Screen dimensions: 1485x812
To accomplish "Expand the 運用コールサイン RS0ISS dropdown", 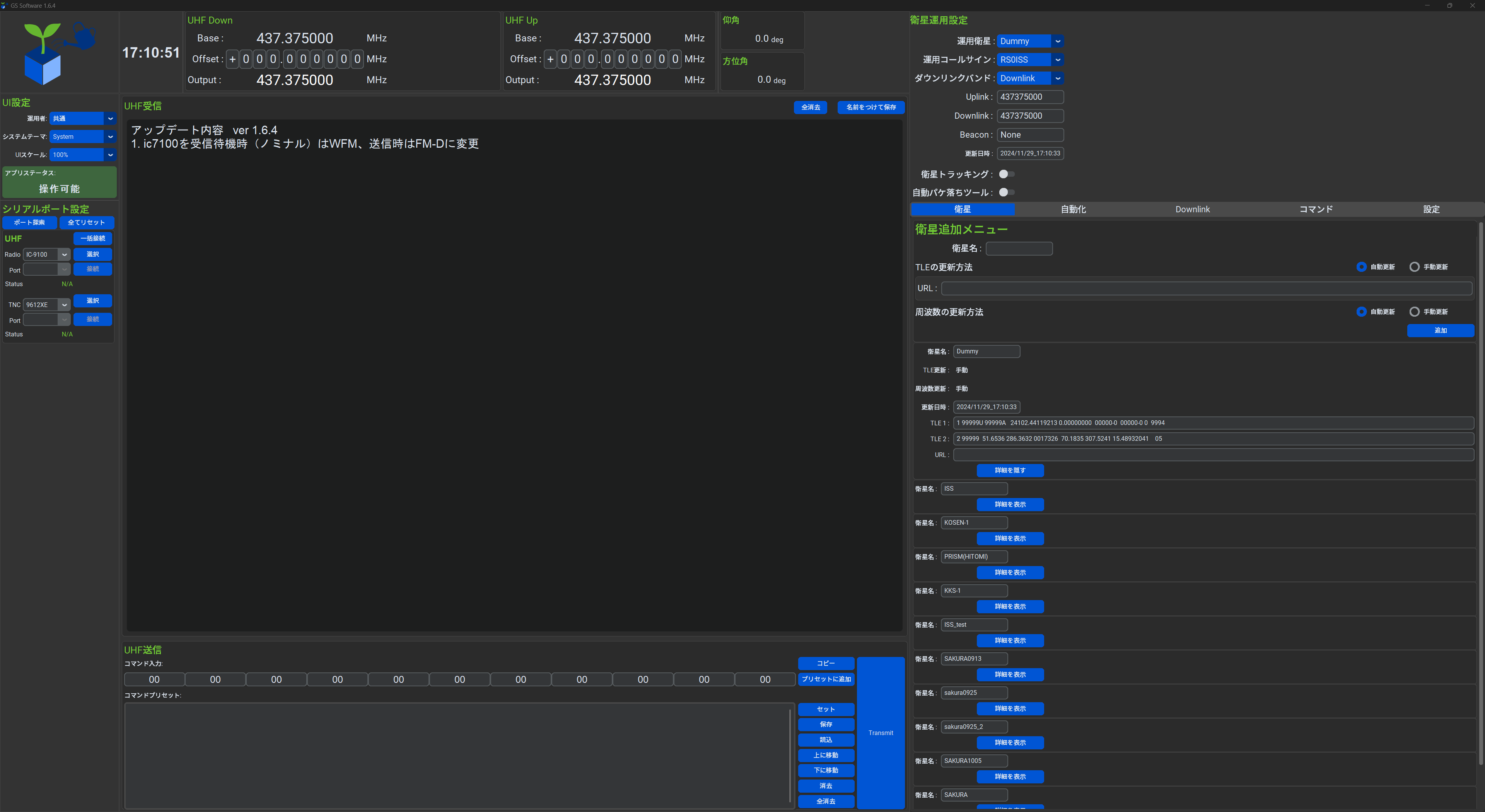I will [1029, 60].
